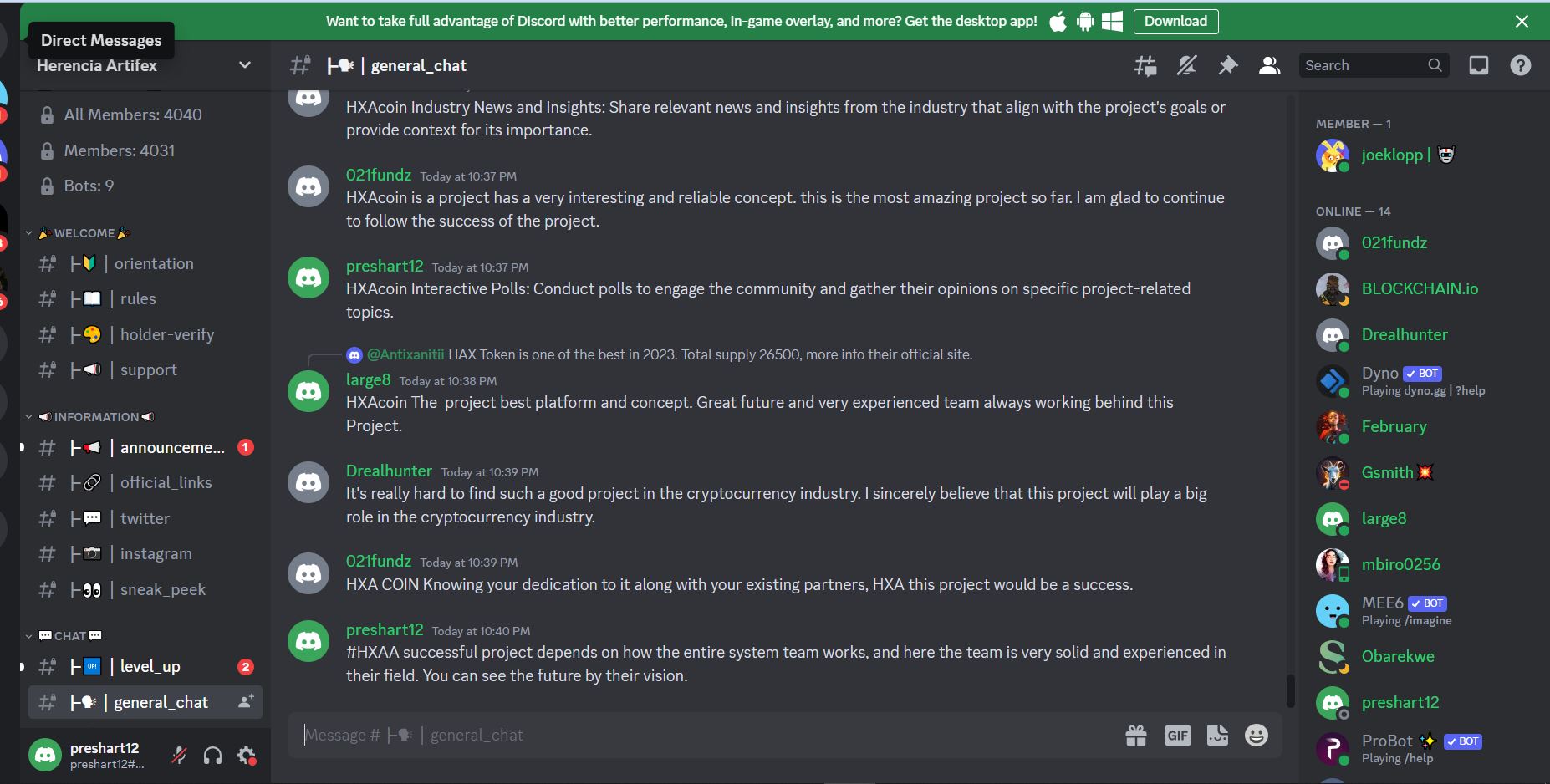
Task: Toggle headphones deafen in user panel
Action: click(x=213, y=756)
